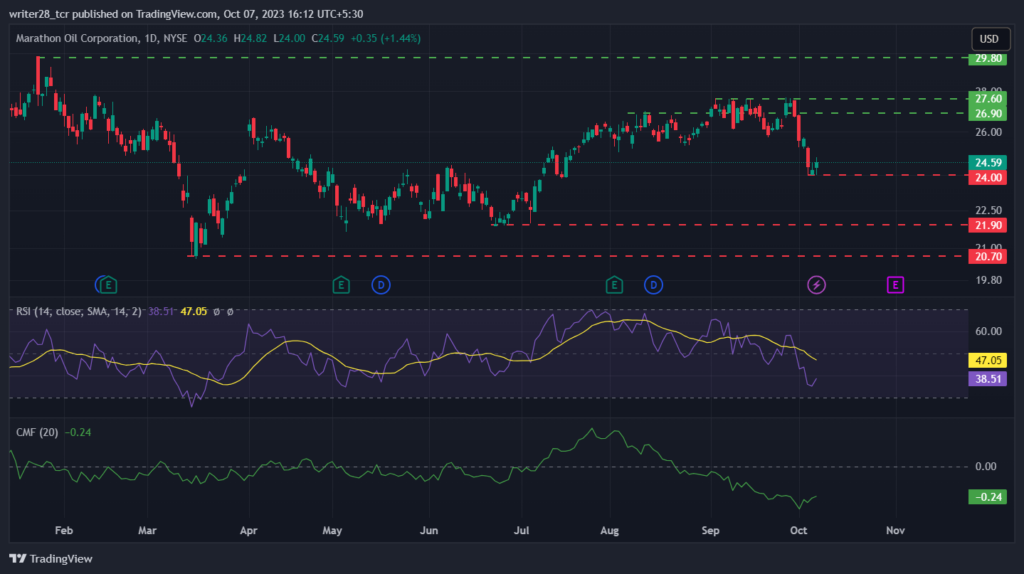Click the 26.00 price axis value
Image resolution: width=1024 pixels, height=574 pixels.
click(x=988, y=133)
